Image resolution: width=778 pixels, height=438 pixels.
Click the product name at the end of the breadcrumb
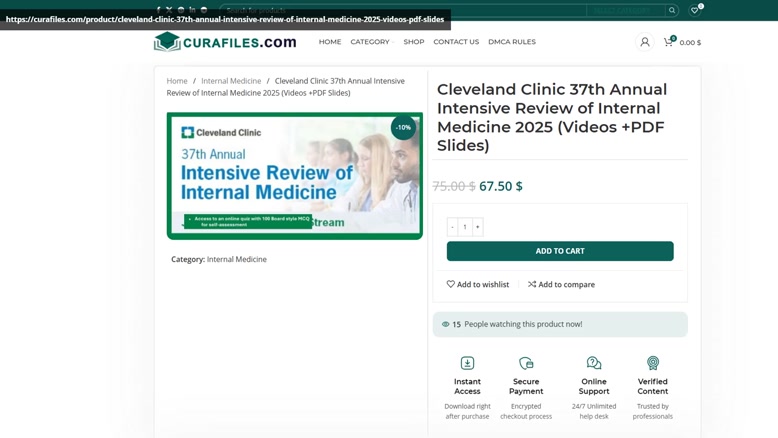pos(286,87)
